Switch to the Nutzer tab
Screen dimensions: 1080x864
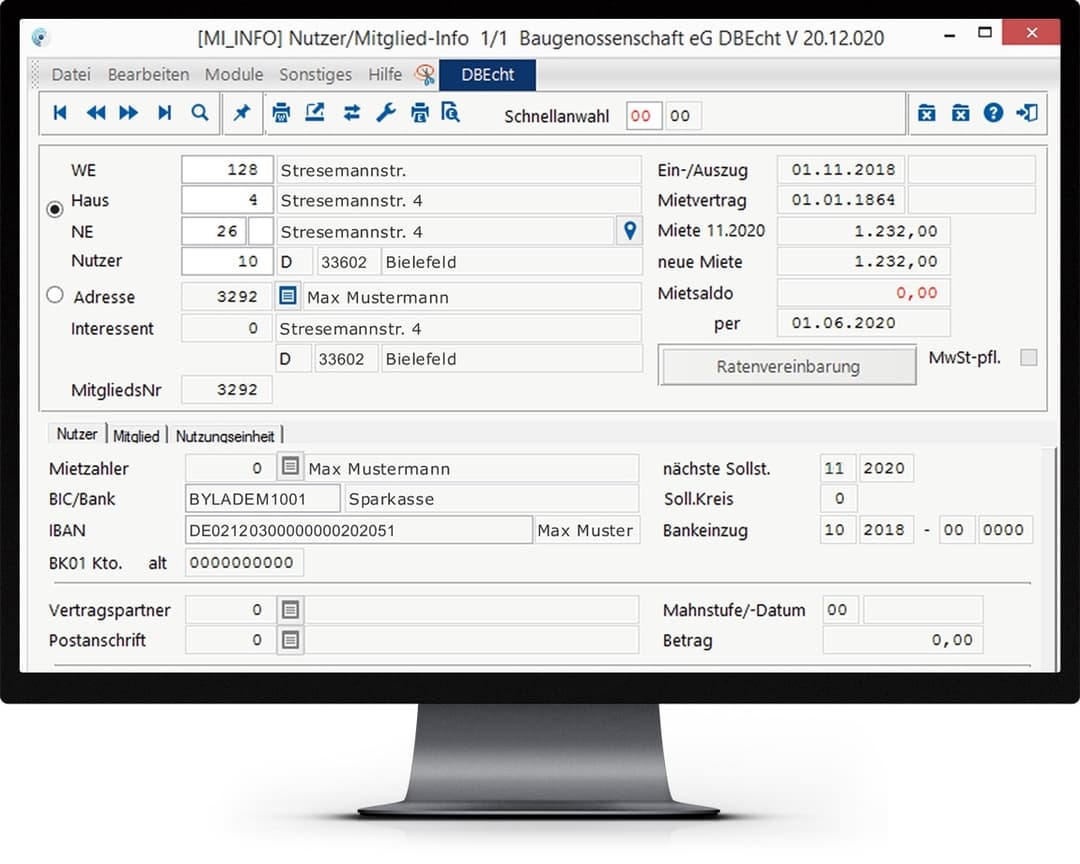[x=77, y=434]
